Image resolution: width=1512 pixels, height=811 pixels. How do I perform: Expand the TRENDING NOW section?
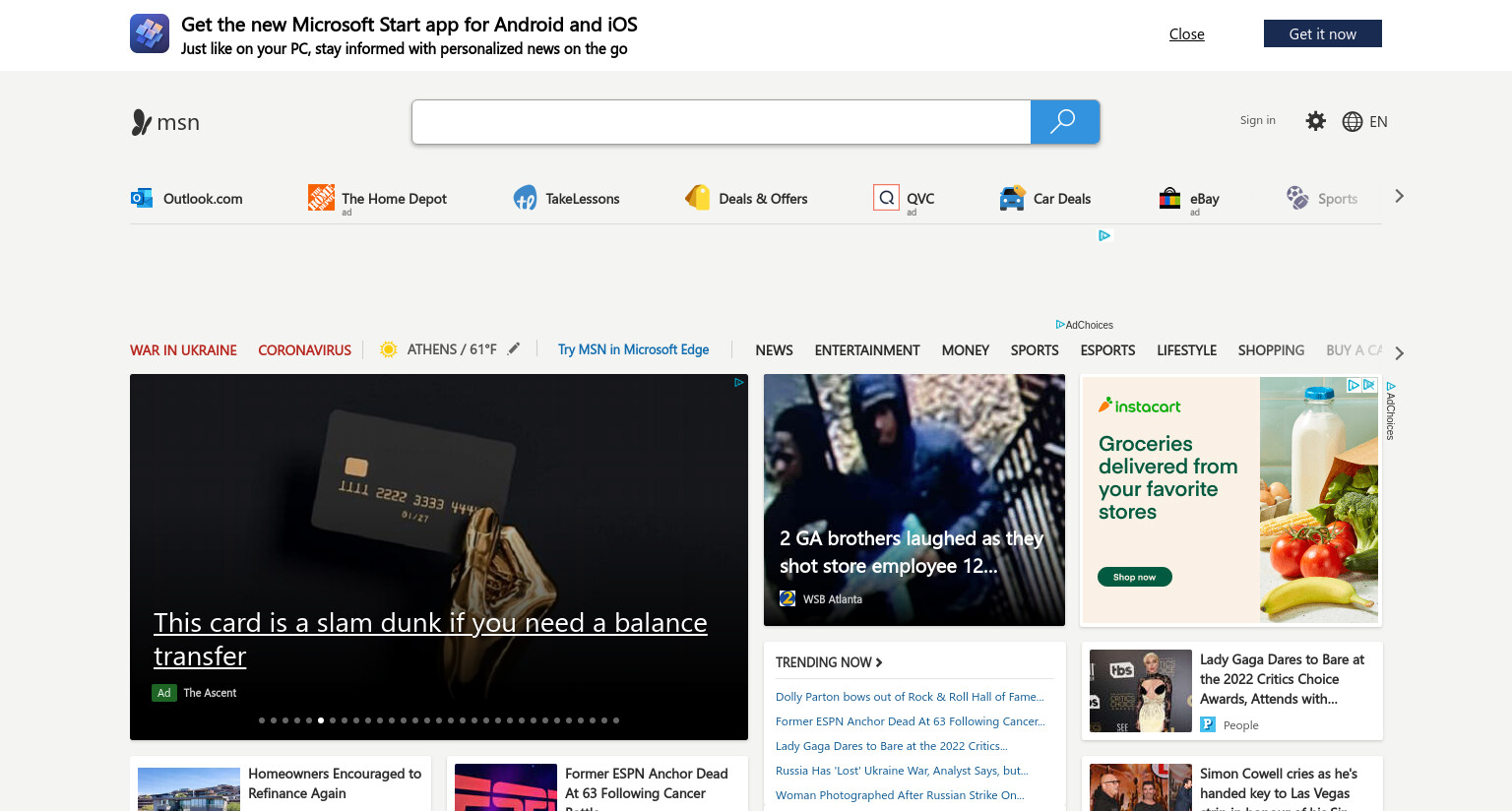coord(829,662)
